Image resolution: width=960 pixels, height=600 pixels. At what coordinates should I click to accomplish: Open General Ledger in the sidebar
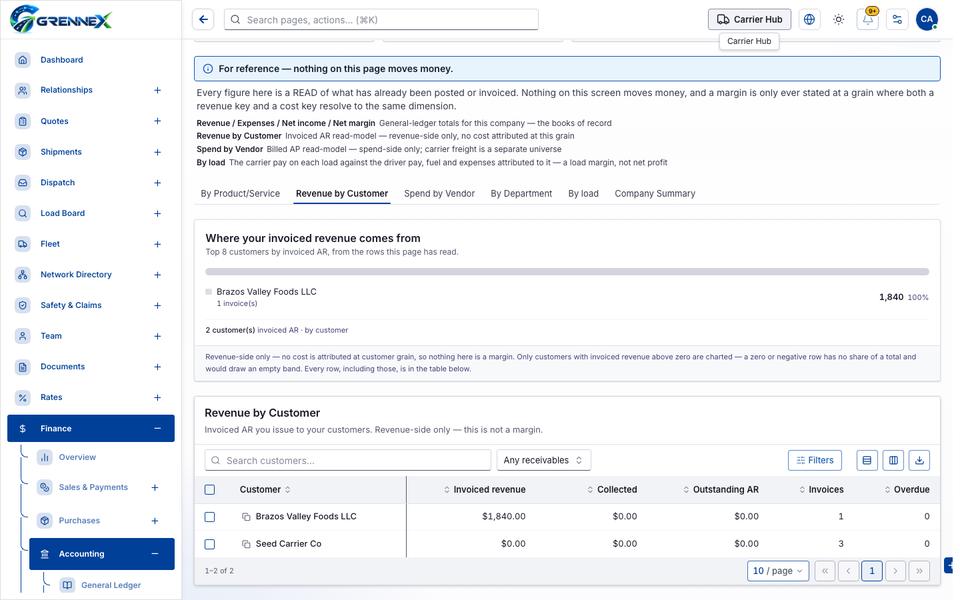click(x=111, y=585)
